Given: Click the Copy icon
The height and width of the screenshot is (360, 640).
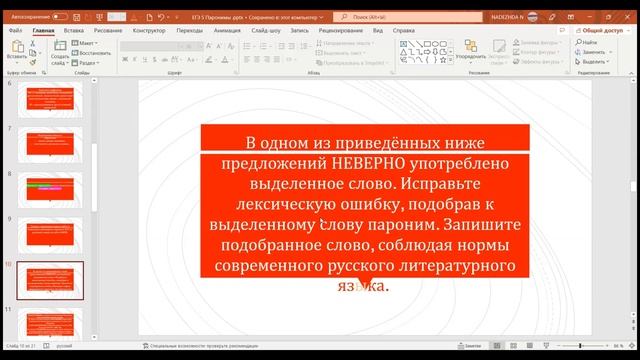Looking at the screenshot, I should point(33,53).
